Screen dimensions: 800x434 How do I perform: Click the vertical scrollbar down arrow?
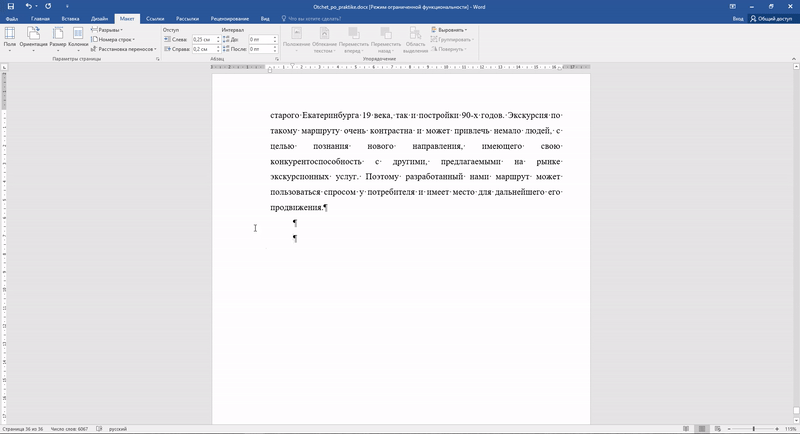coord(796,421)
